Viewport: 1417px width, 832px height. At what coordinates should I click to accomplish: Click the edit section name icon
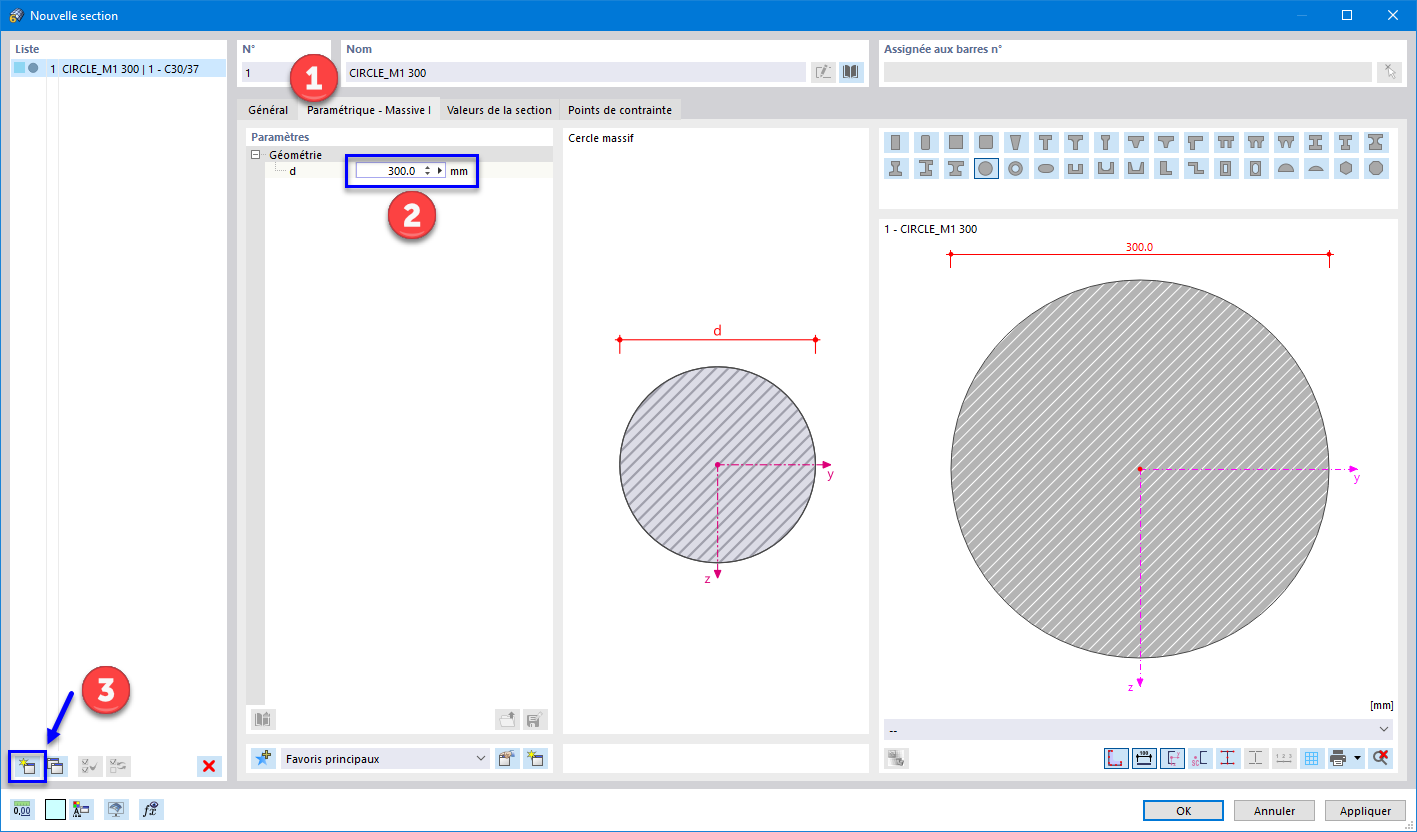click(823, 72)
